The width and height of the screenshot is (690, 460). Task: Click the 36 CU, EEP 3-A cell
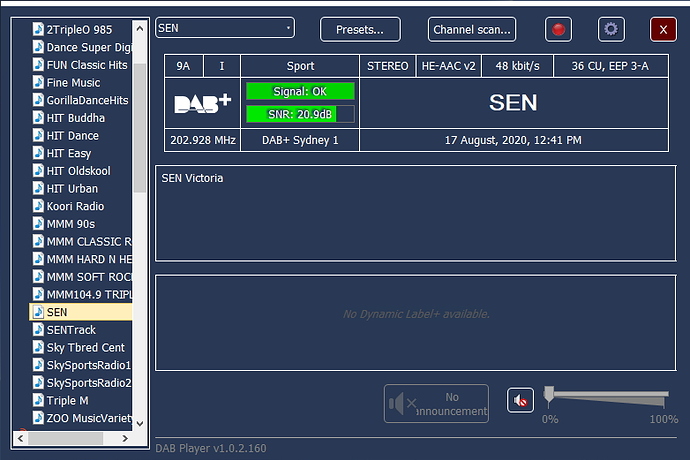610,66
